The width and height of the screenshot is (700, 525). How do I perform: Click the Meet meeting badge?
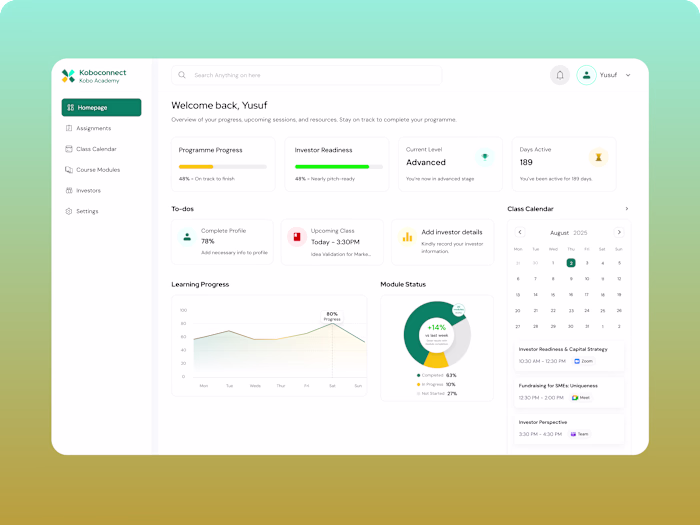581,397
